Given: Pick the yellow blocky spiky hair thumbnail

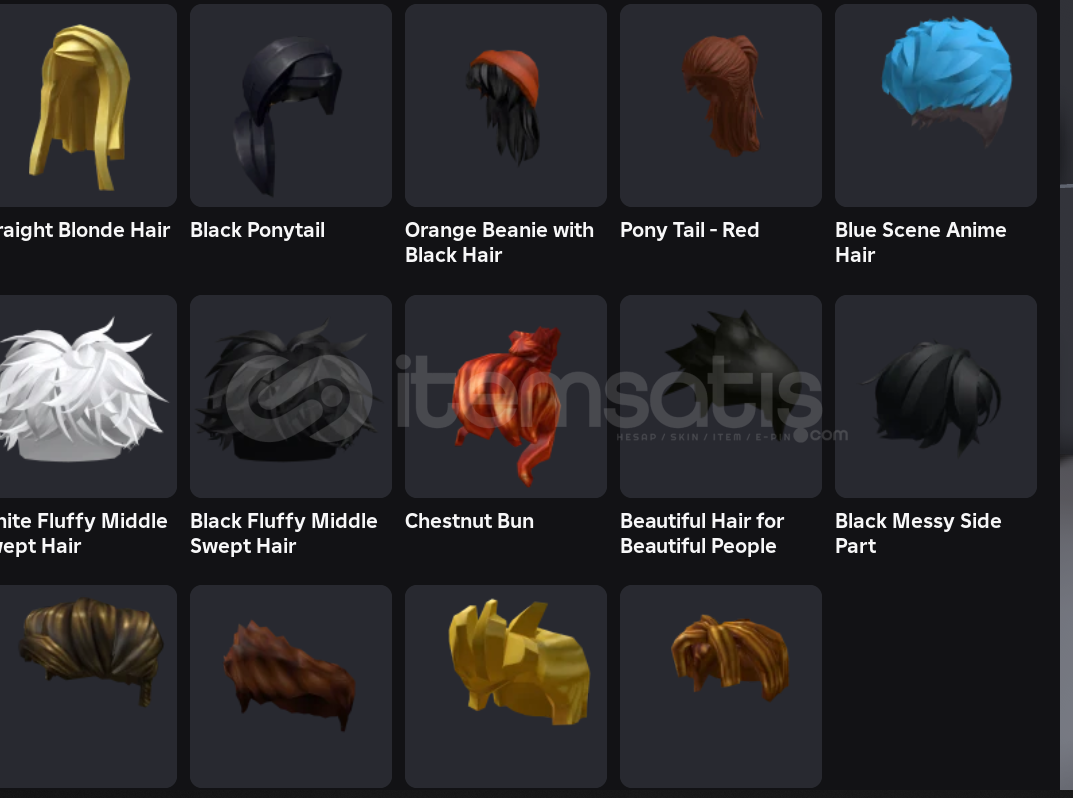Looking at the screenshot, I should click(x=506, y=686).
